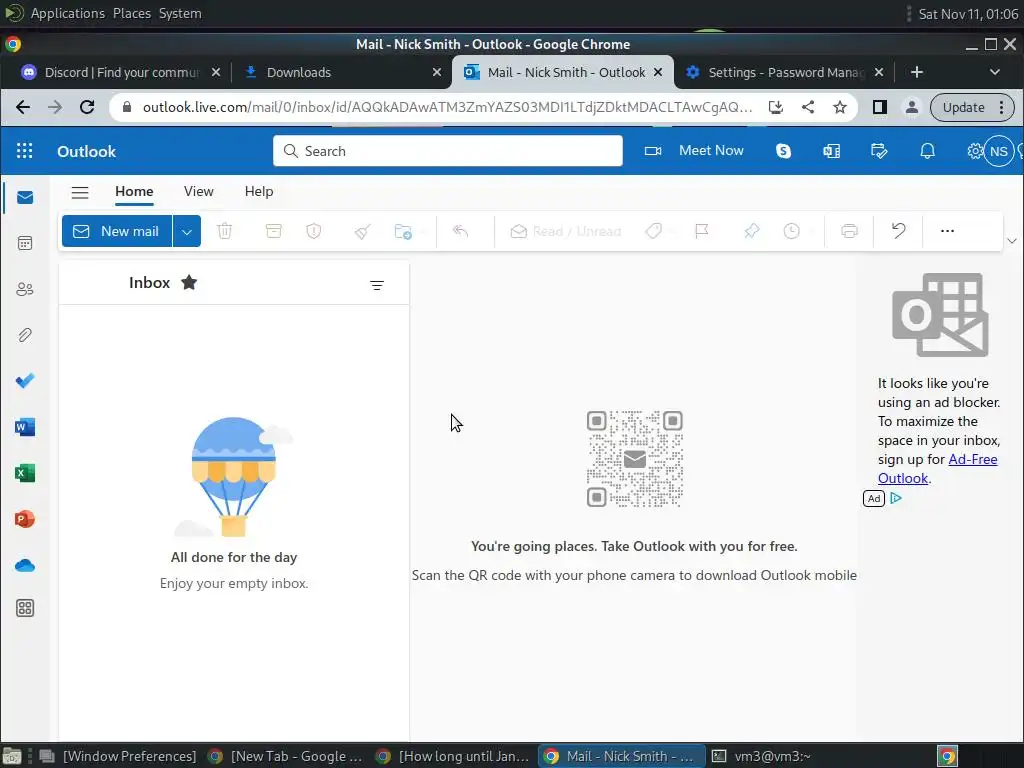Open the Calendar from sidebar
The height and width of the screenshot is (768, 1024).
(x=25, y=244)
